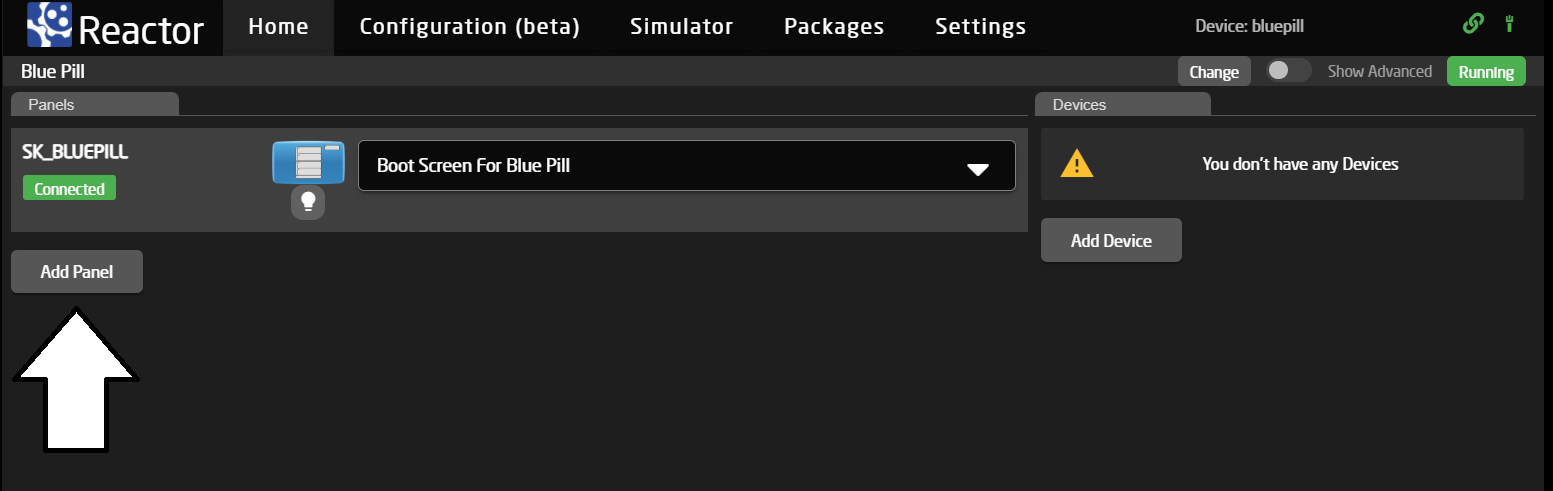This screenshot has width=1553, height=491.
Task: Expand the Boot Screen dropdown arrow
Action: click(978, 170)
